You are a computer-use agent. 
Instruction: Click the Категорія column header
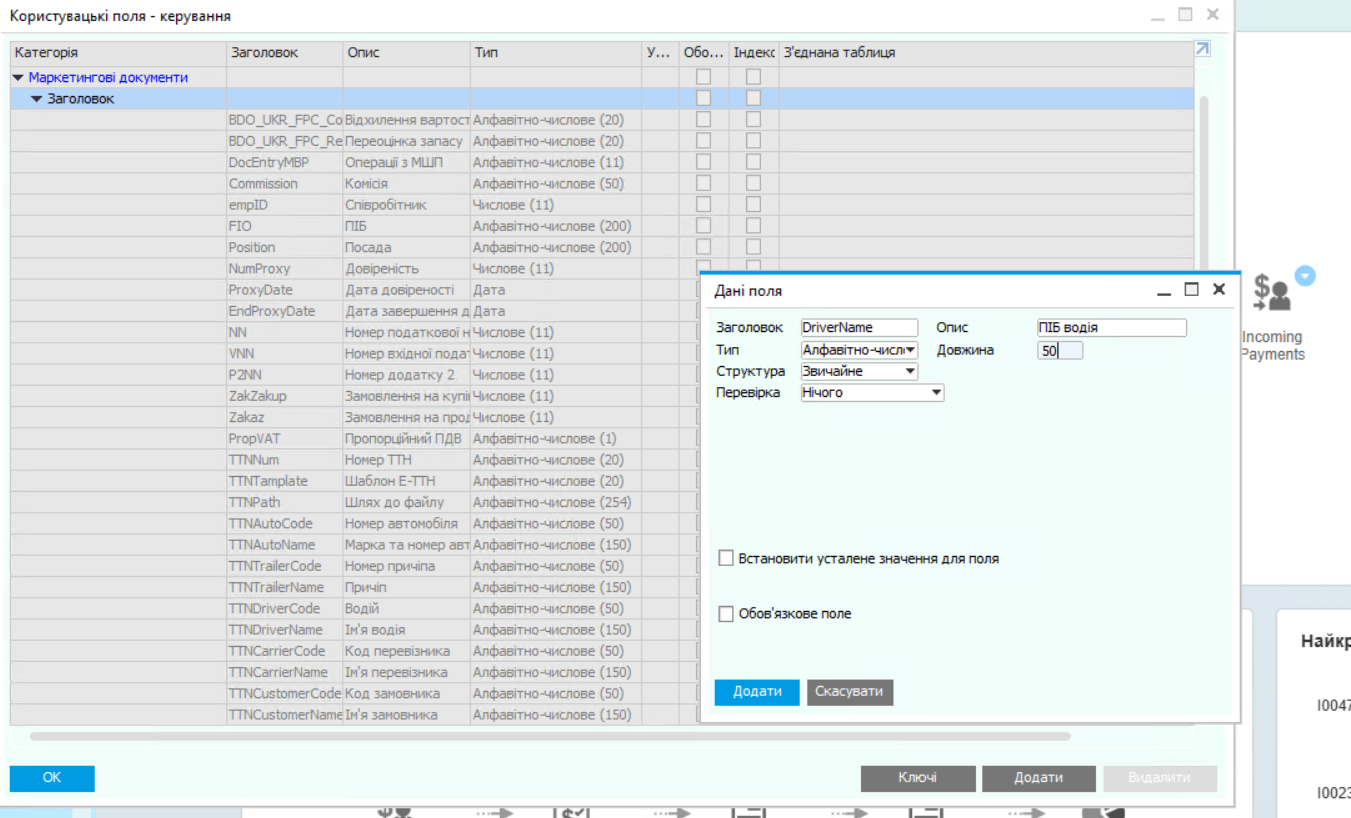(119, 52)
